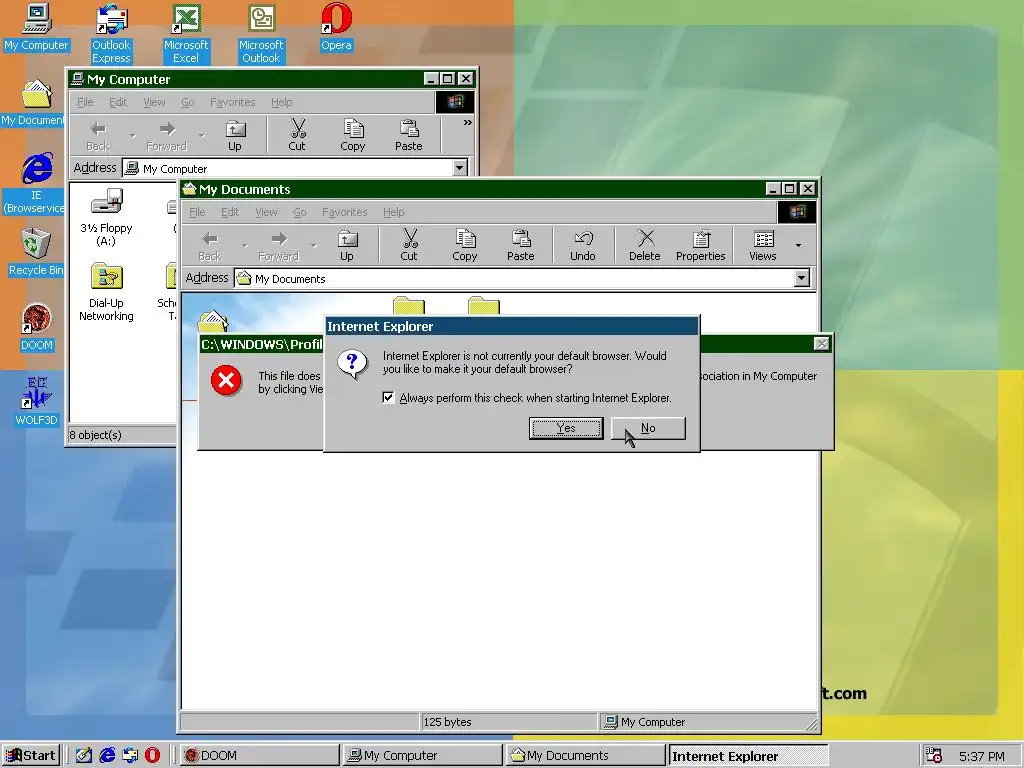
Task: Click Copy in My Computer toolbar
Action: point(353,136)
